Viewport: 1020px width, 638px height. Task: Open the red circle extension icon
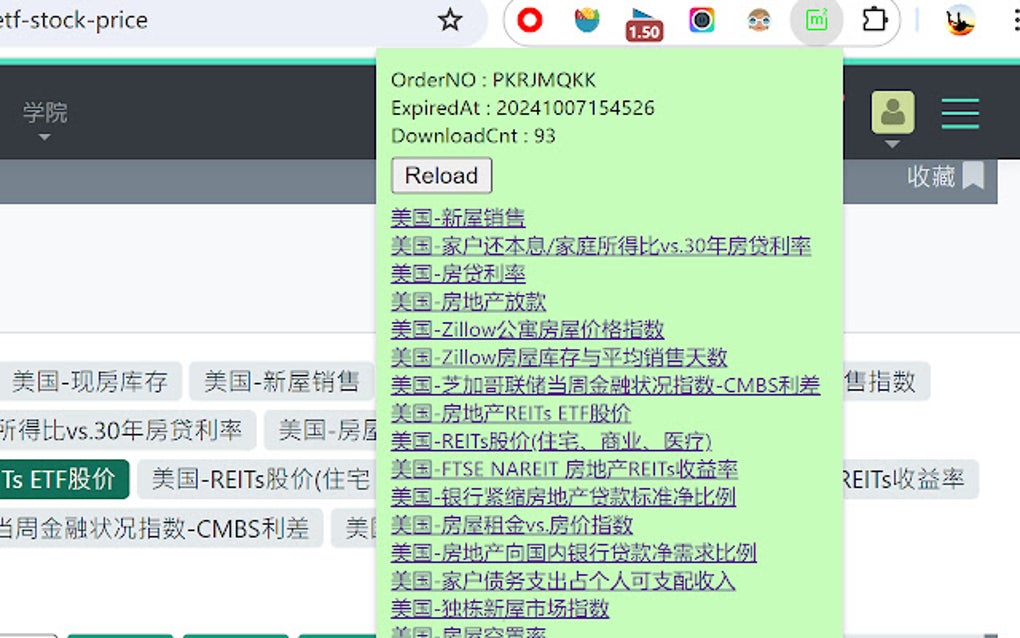tap(530, 20)
